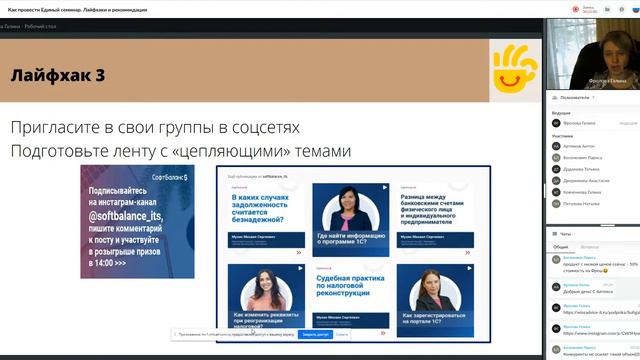This screenshot has width=640, height=360.
Task: Open the round settings icon in top bar
Action: tap(622, 9)
